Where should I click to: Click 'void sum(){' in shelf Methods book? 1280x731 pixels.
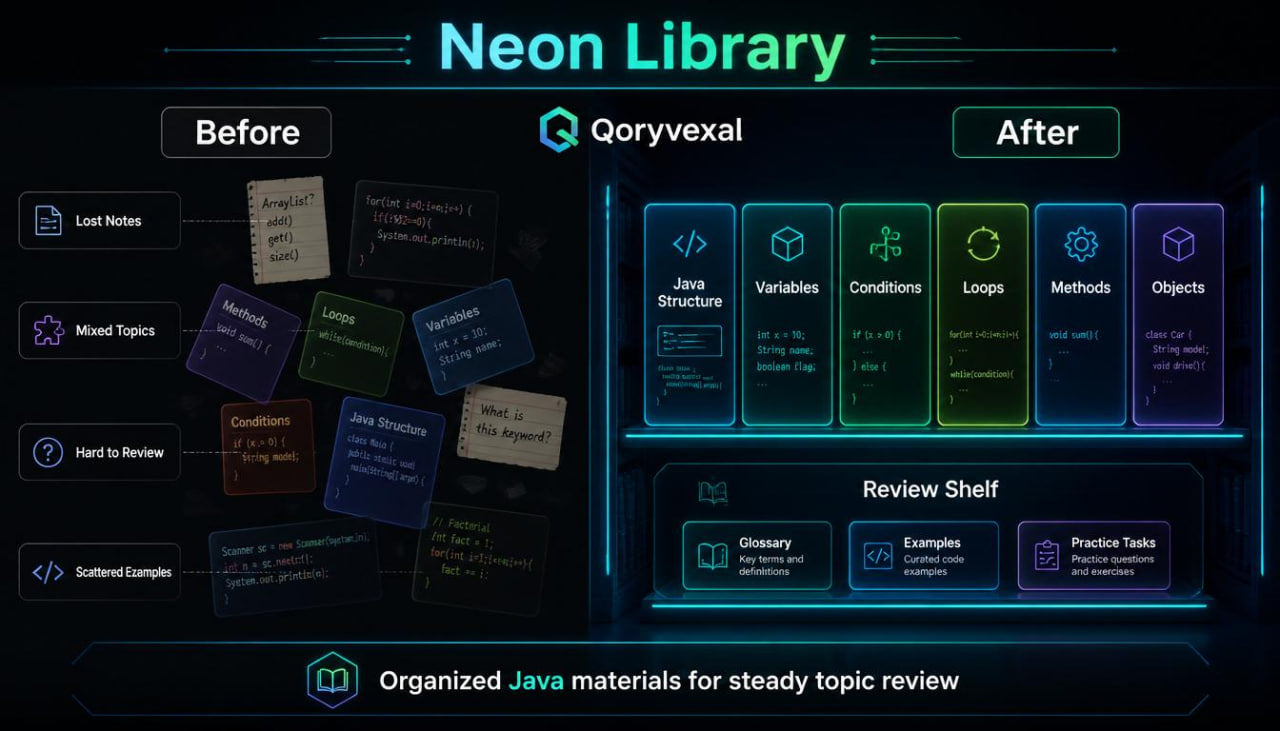[x=1075, y=334]
